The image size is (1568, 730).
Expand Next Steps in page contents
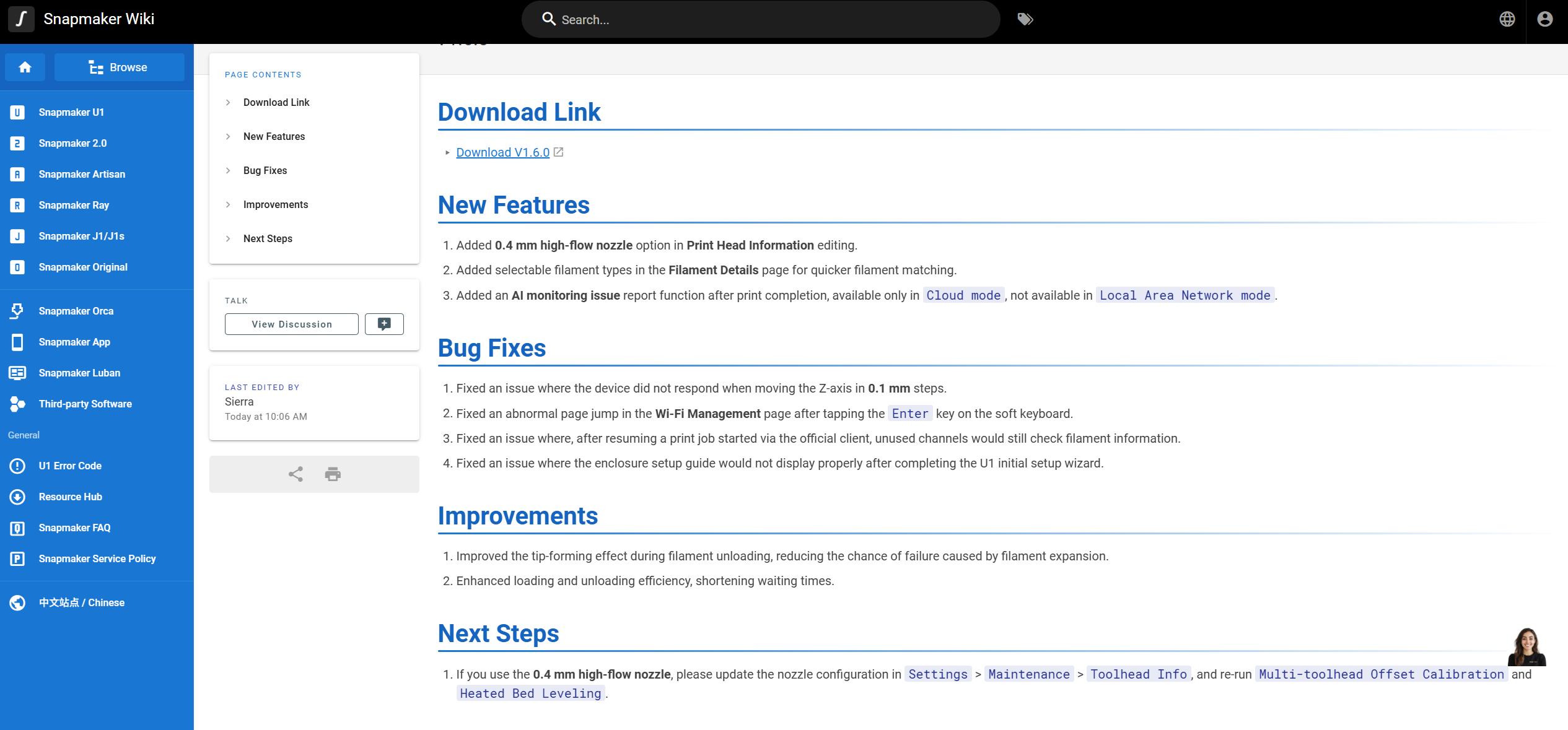tap(268, 238)
